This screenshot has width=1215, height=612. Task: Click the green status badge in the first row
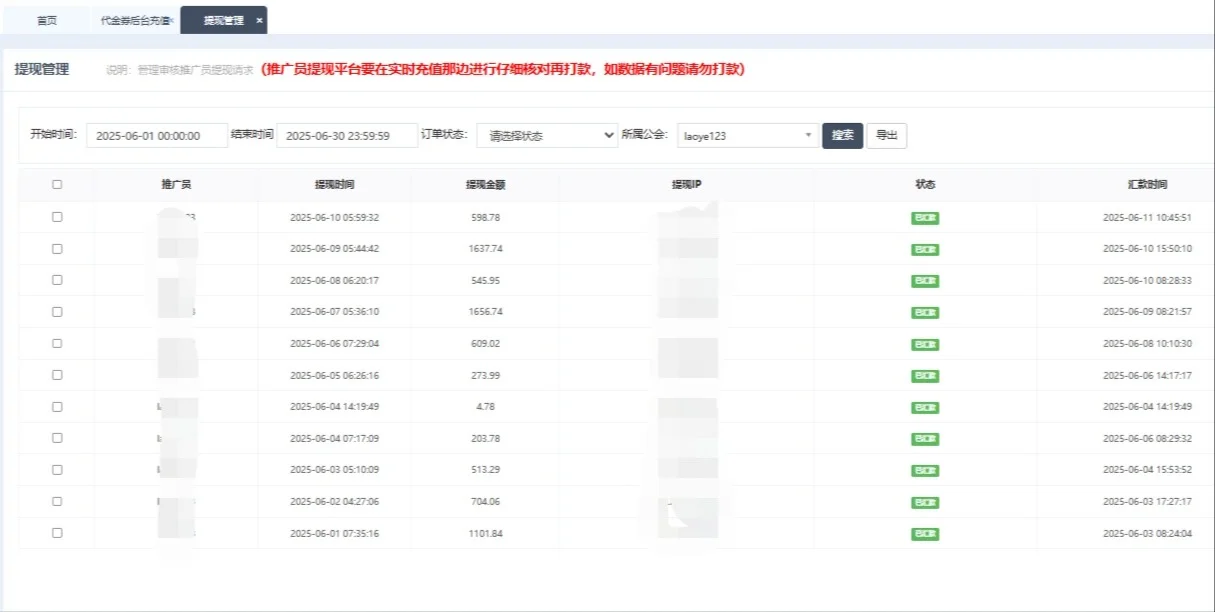[923, 217]
